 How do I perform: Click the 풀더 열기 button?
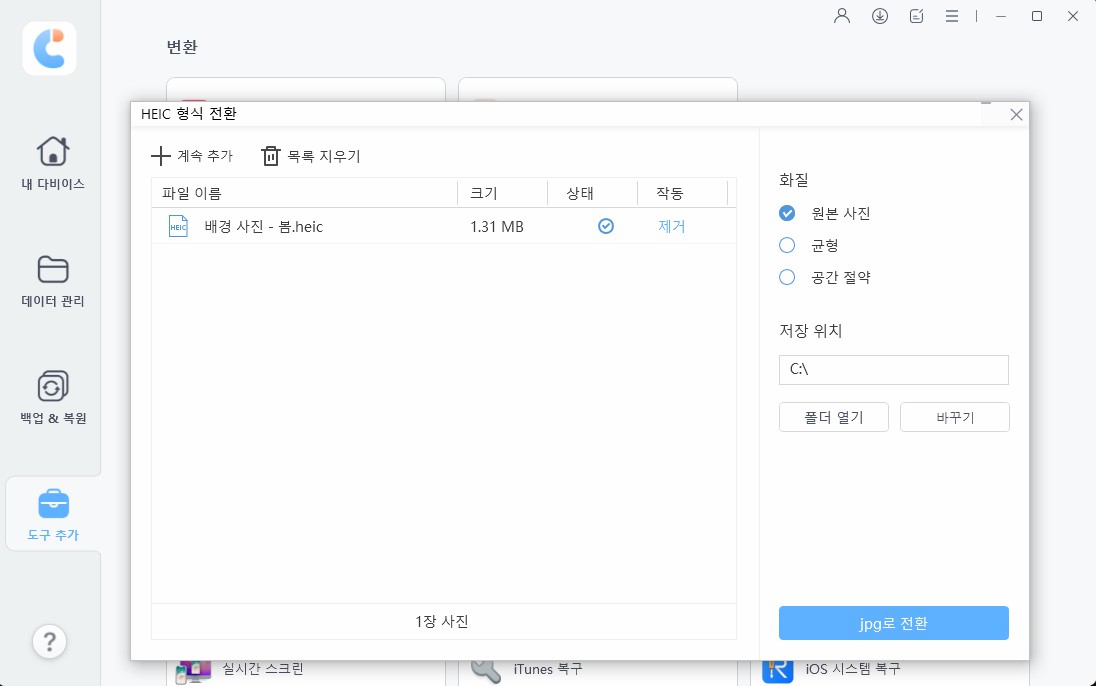click(833, 417)
